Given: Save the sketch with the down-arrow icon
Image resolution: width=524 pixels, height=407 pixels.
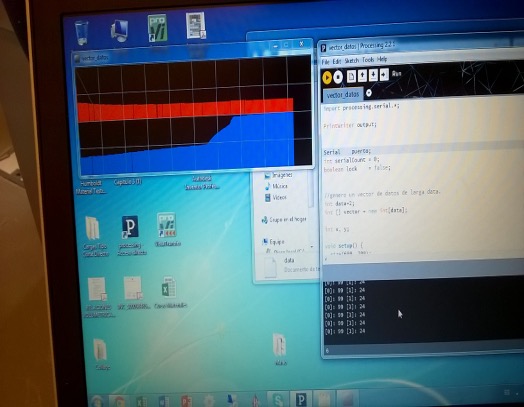Looking at the screenshot, I should pos(373,75).
